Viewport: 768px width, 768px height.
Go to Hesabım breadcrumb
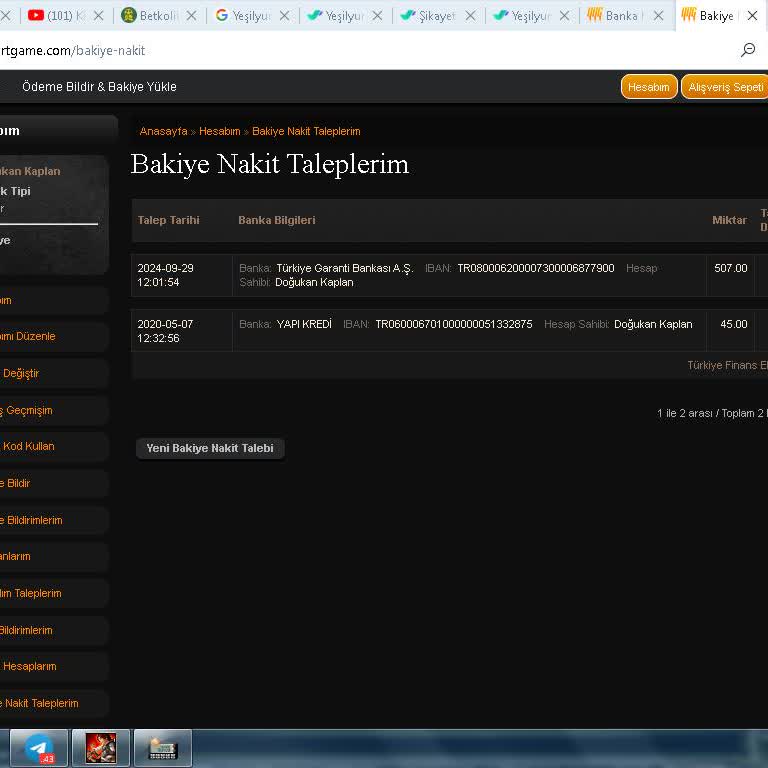click(219, 131)
